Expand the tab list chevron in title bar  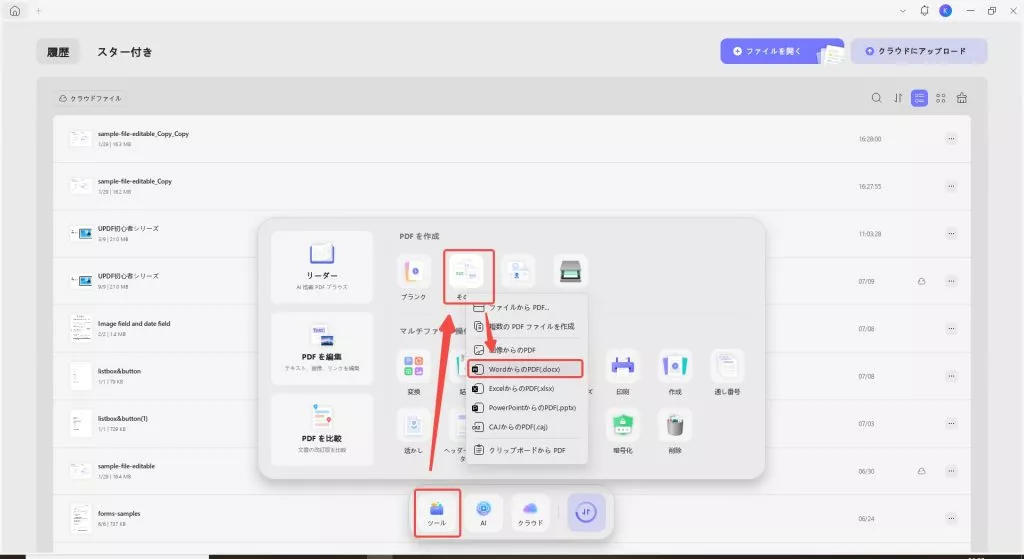(903, 10)
